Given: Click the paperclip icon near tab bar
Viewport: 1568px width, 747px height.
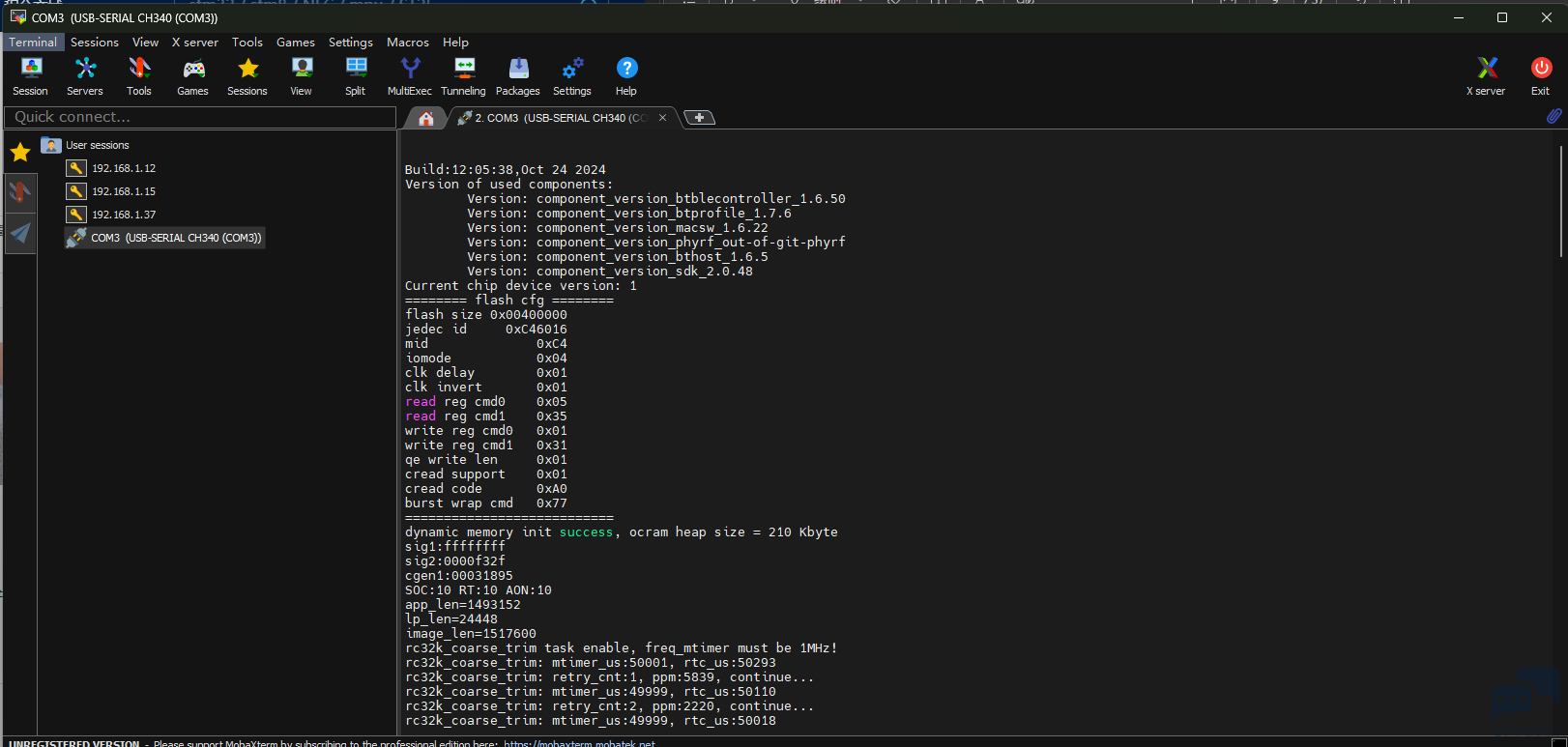Looking at the screenshot, I should [x=1553, y=116].
